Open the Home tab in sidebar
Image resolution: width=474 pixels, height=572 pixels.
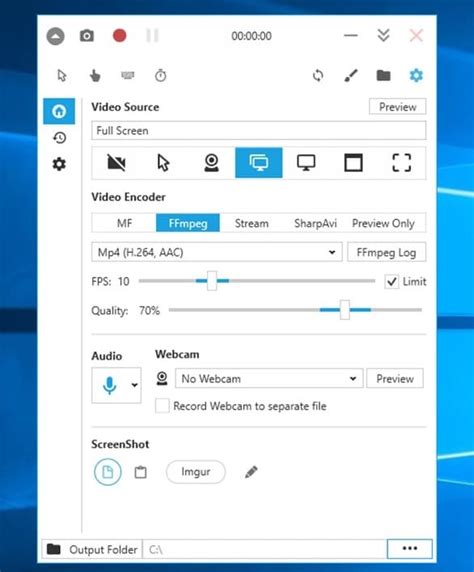59,111
